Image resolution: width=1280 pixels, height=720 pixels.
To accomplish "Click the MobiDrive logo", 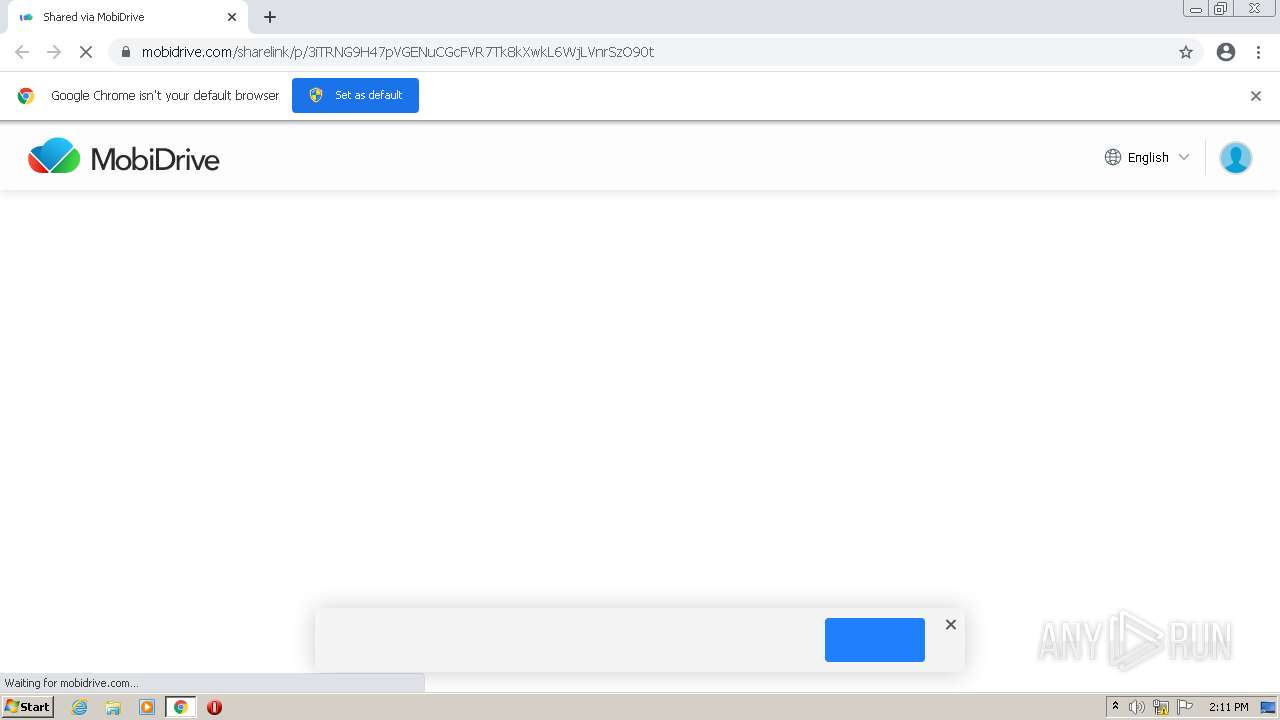I will coord(124,157).
